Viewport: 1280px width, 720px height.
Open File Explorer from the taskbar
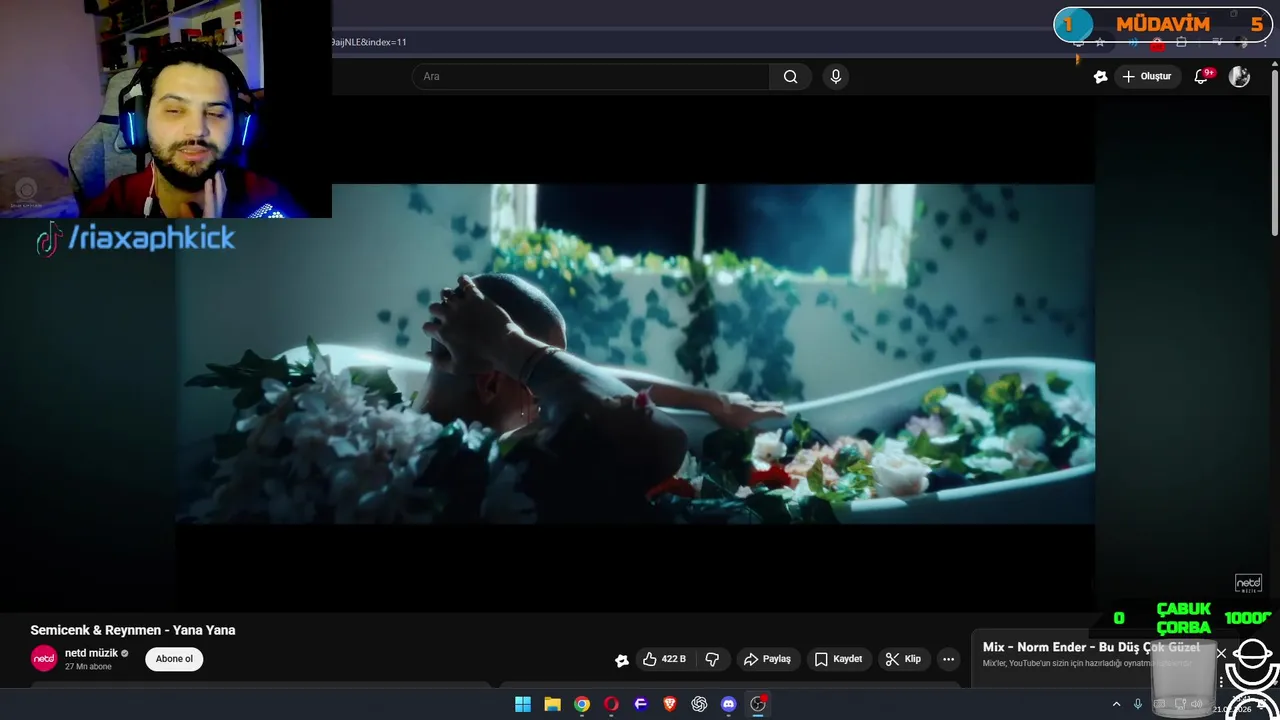coord(552,704)
